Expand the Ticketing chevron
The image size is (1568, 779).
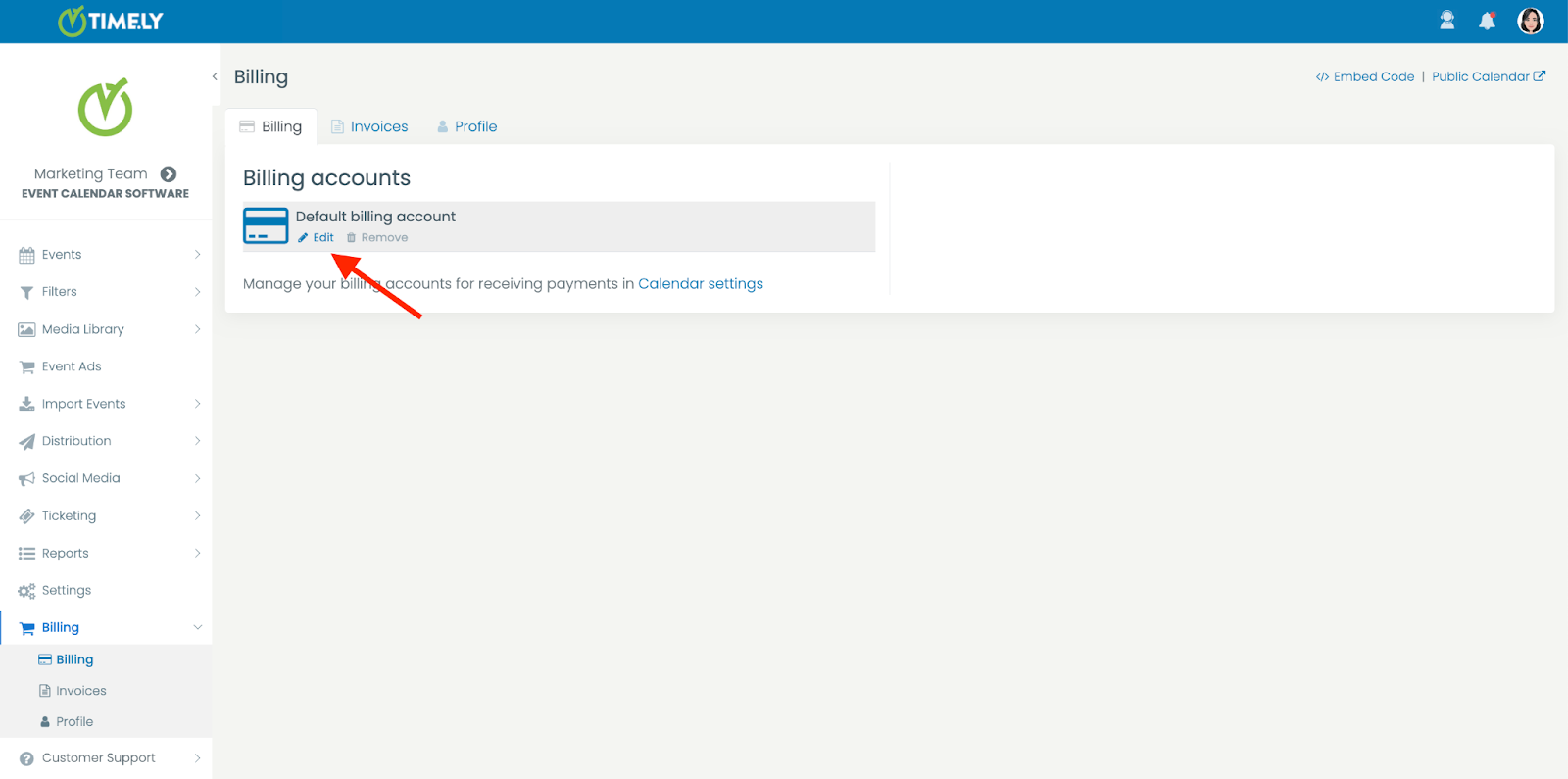[x=197, y=515]
